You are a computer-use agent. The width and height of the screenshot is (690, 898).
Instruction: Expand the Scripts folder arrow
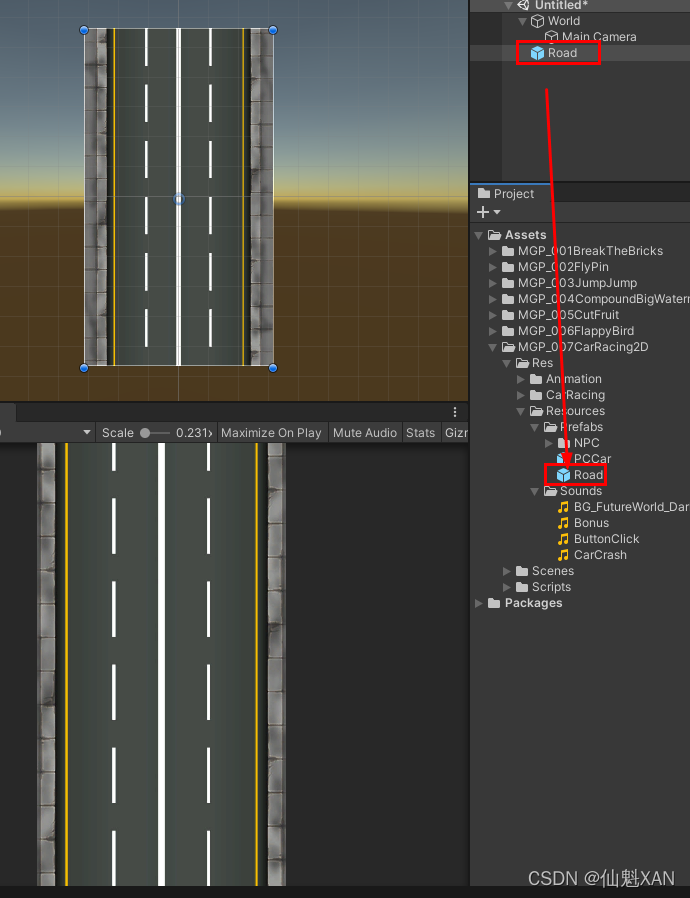(x=507, y=587)
